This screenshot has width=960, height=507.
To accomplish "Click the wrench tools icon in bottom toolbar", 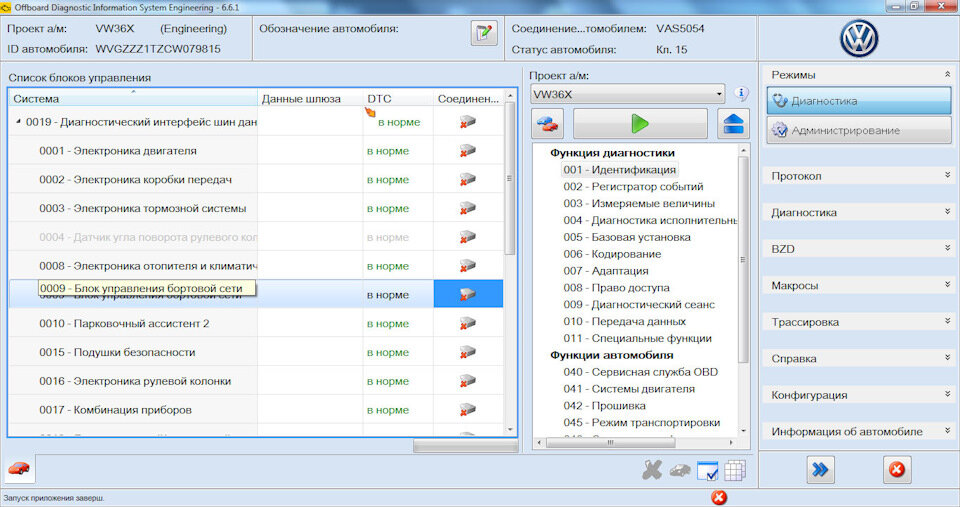I will (652, 470).
